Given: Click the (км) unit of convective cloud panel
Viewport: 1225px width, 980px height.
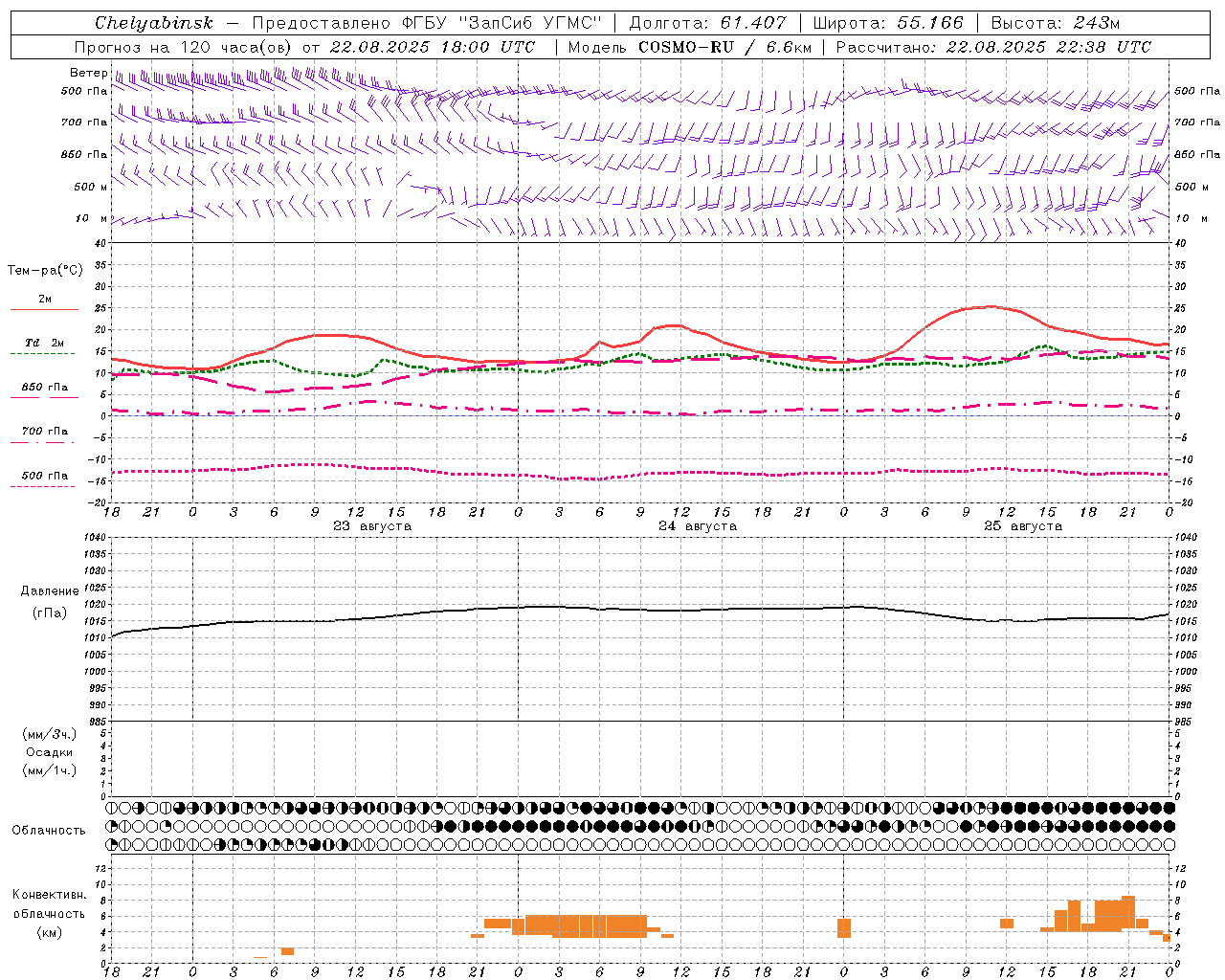Looking at the screenshot, I should pyautogui.click(x=50, y=932).
